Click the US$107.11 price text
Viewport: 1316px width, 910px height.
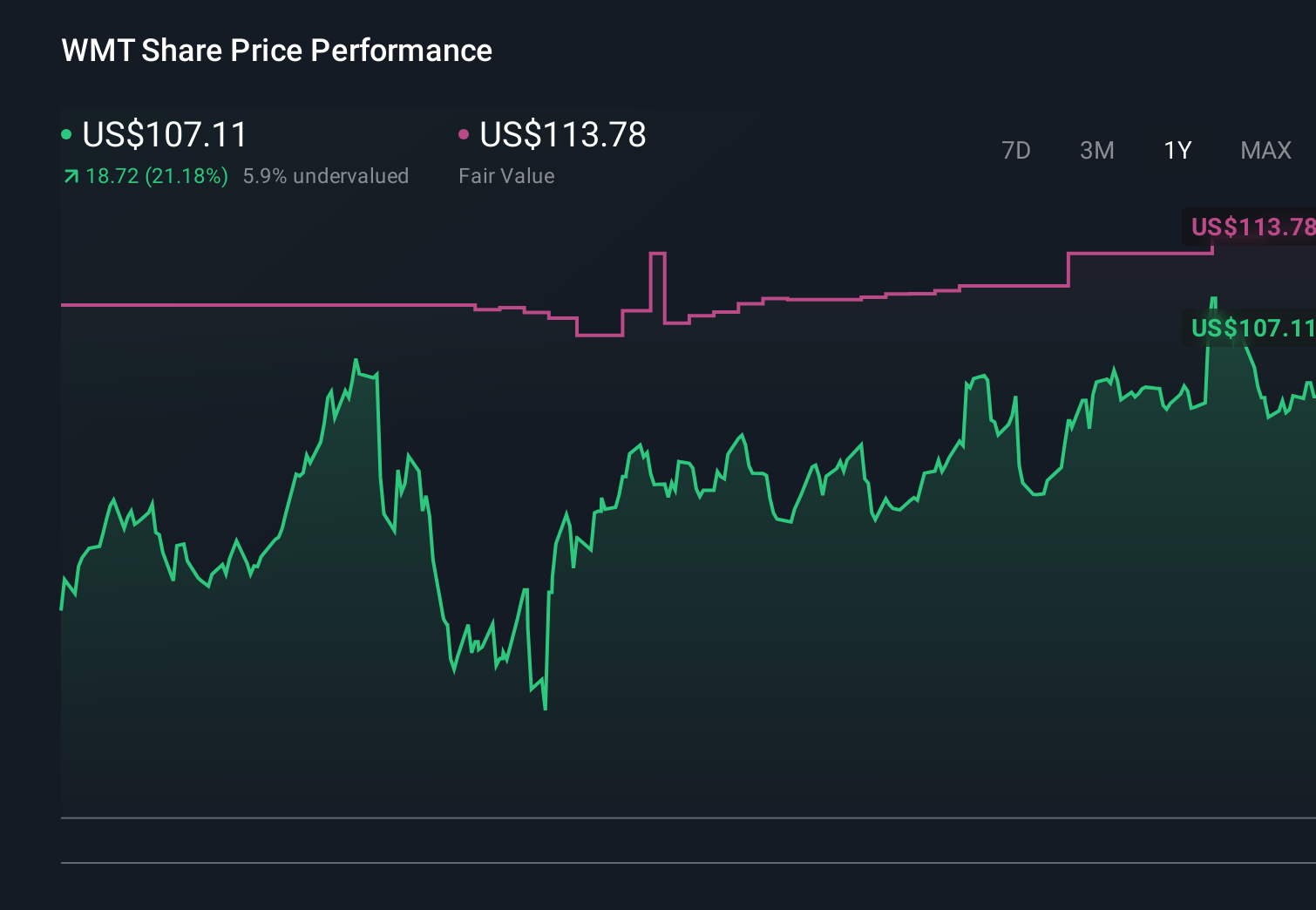[x=164, y=135]
